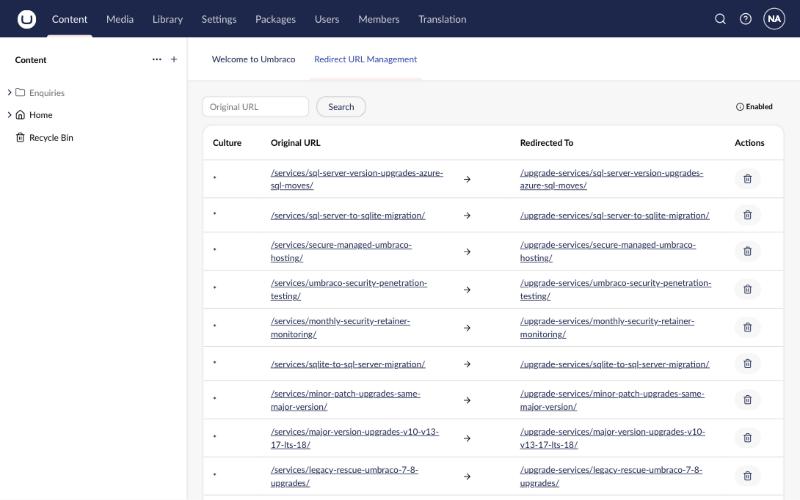Click the Redirected To column header

[546, 143]
